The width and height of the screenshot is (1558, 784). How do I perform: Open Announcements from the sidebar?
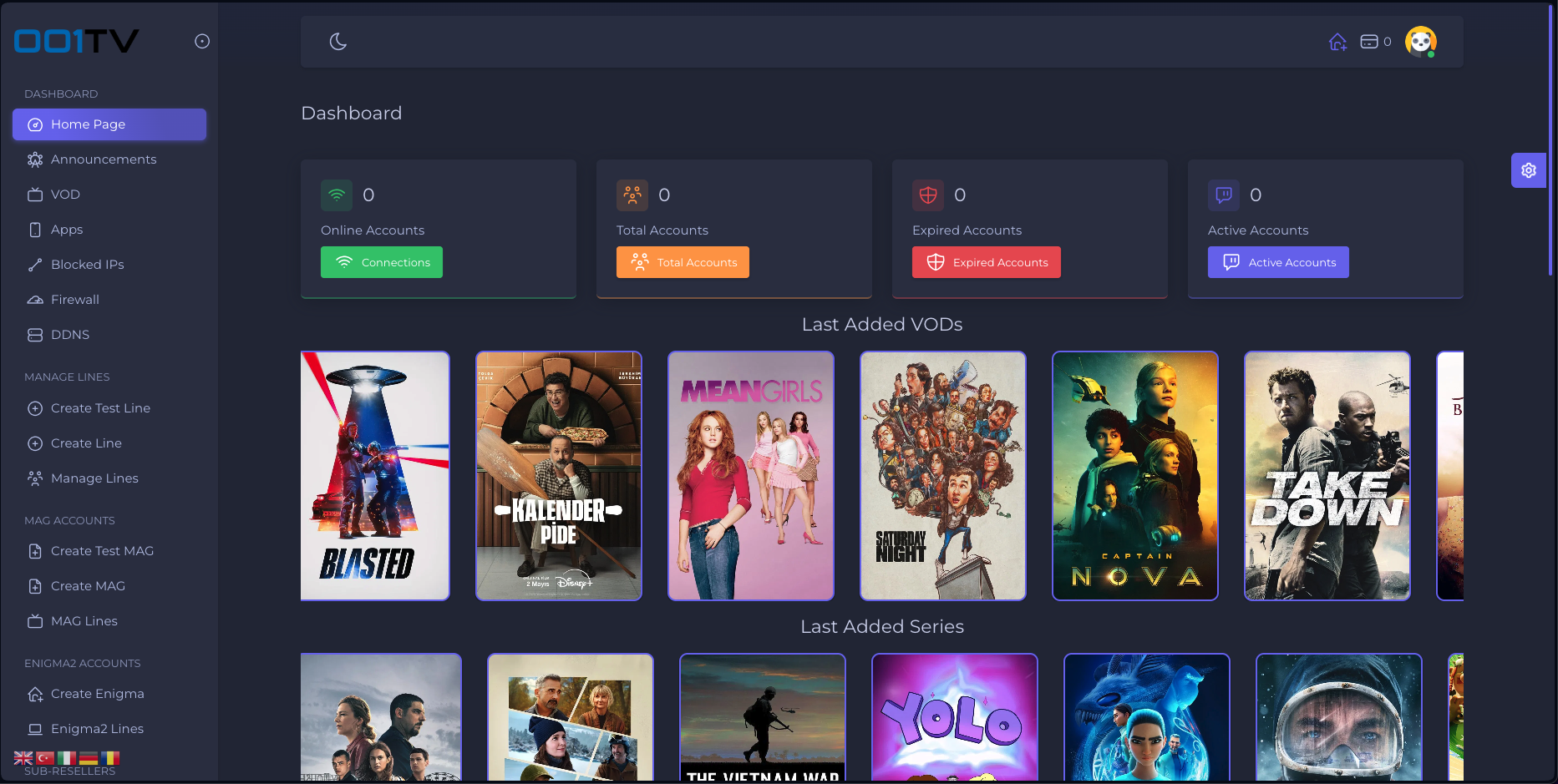(x=109, y=159)
